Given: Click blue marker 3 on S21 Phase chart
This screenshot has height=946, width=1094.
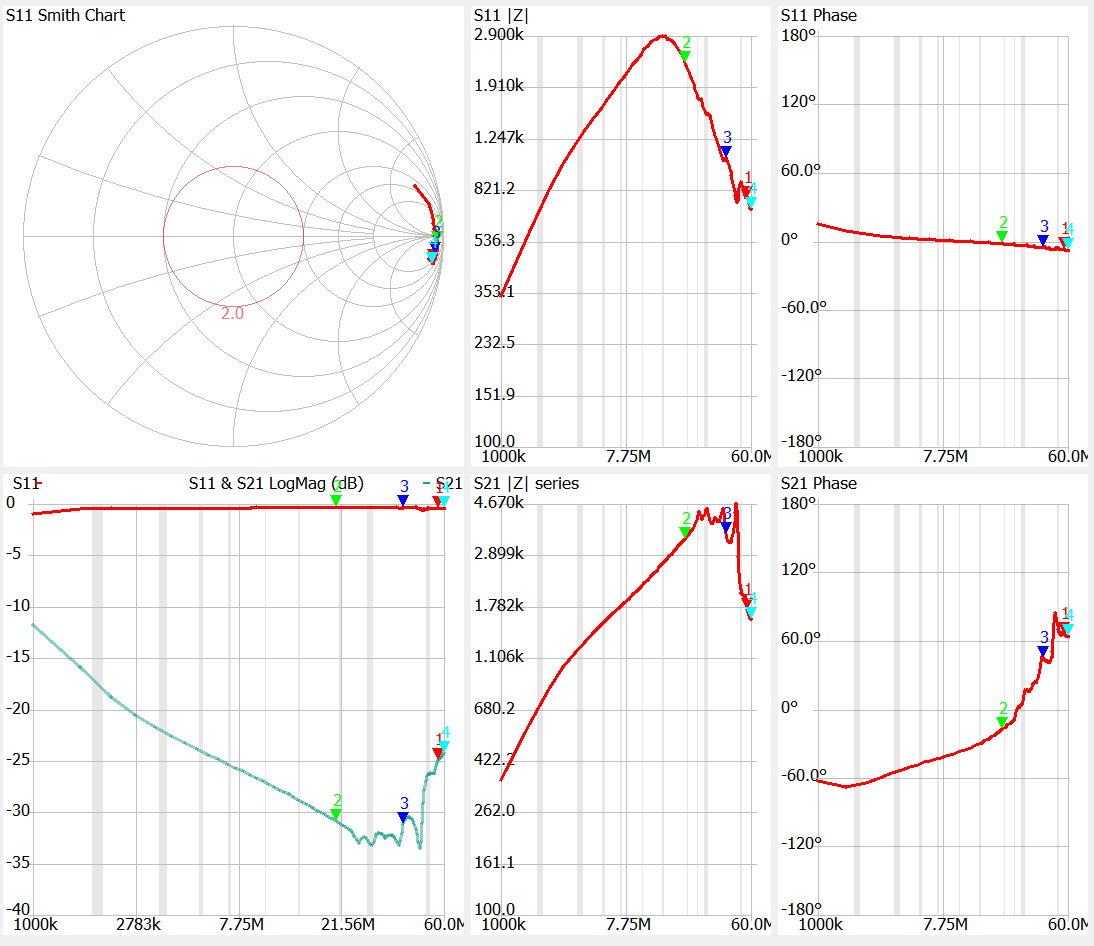Looking at the screenshot, I should tap(1043, 651).
